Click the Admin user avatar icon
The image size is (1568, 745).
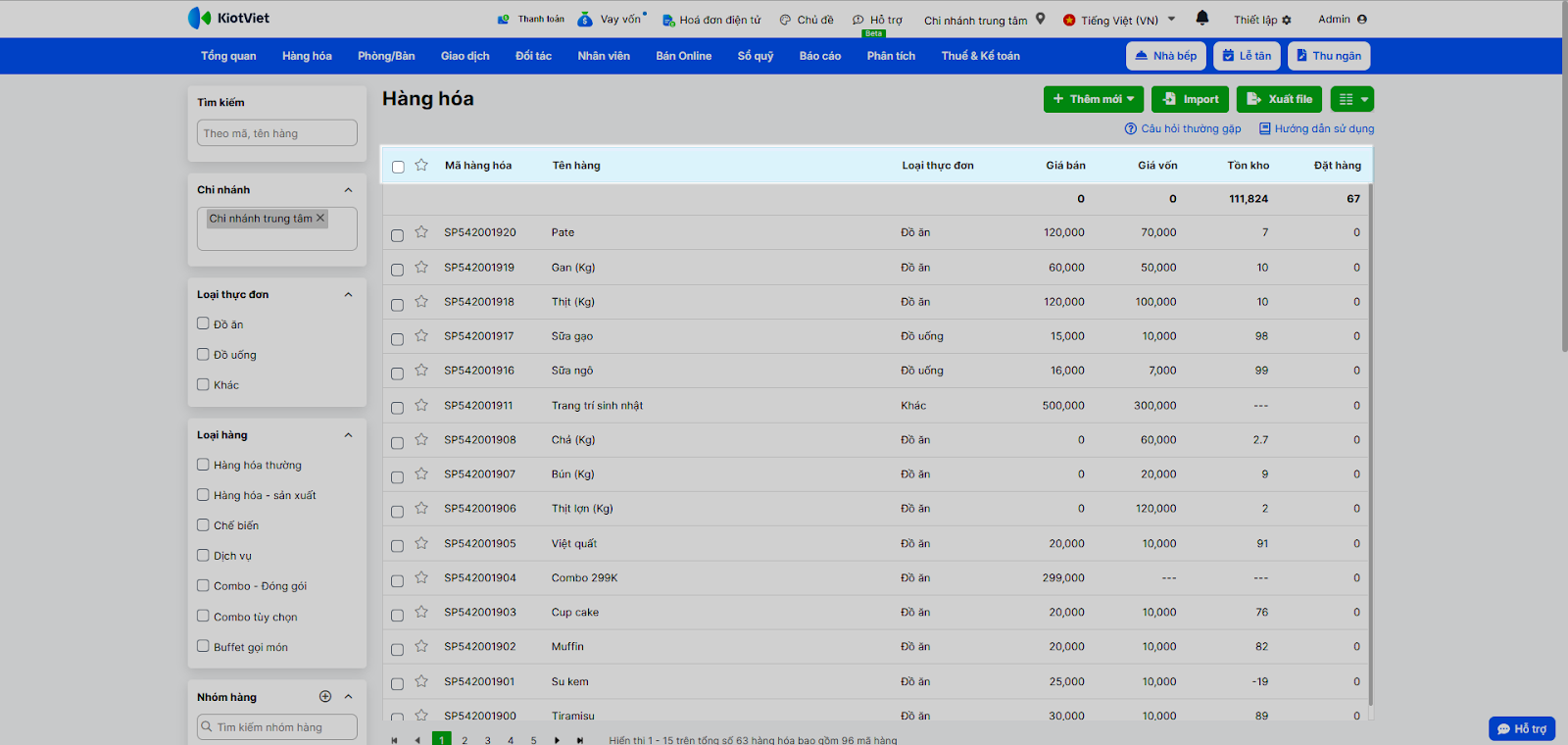[1362, 19]
